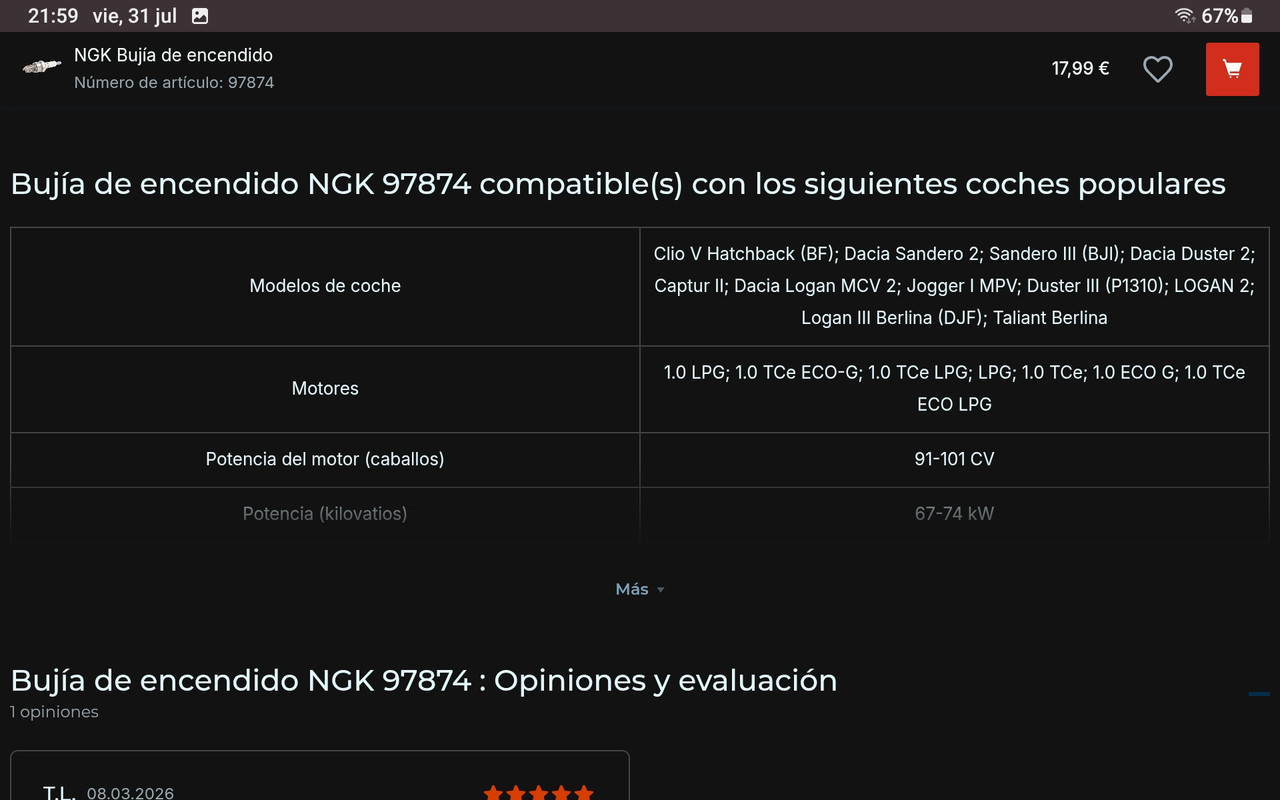1280x800 pixels.
Task: Tap the reviewer name T.L.
Action: [59, 793]
